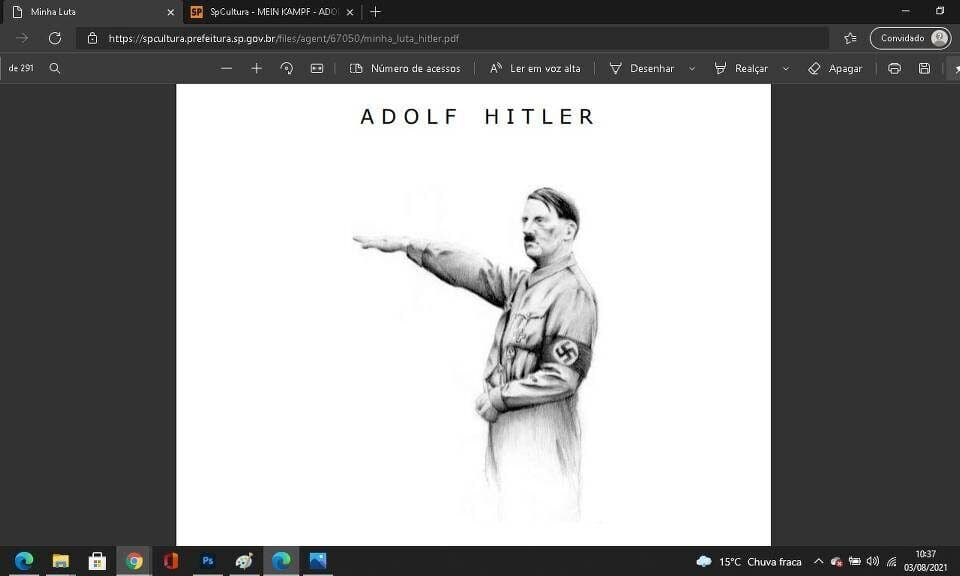Zoom out of the PDF page

(227, 68)
